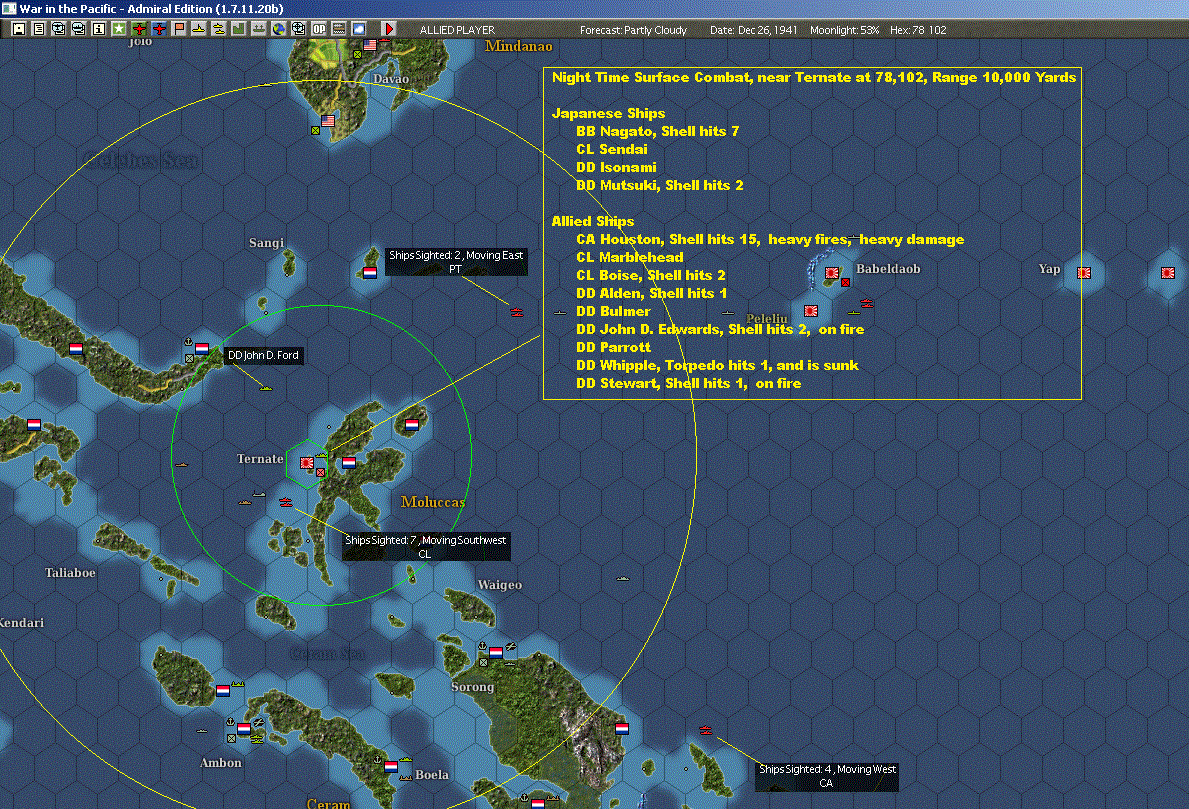
Task: Click the Moluccas region label
Action: tap(432, 502)
